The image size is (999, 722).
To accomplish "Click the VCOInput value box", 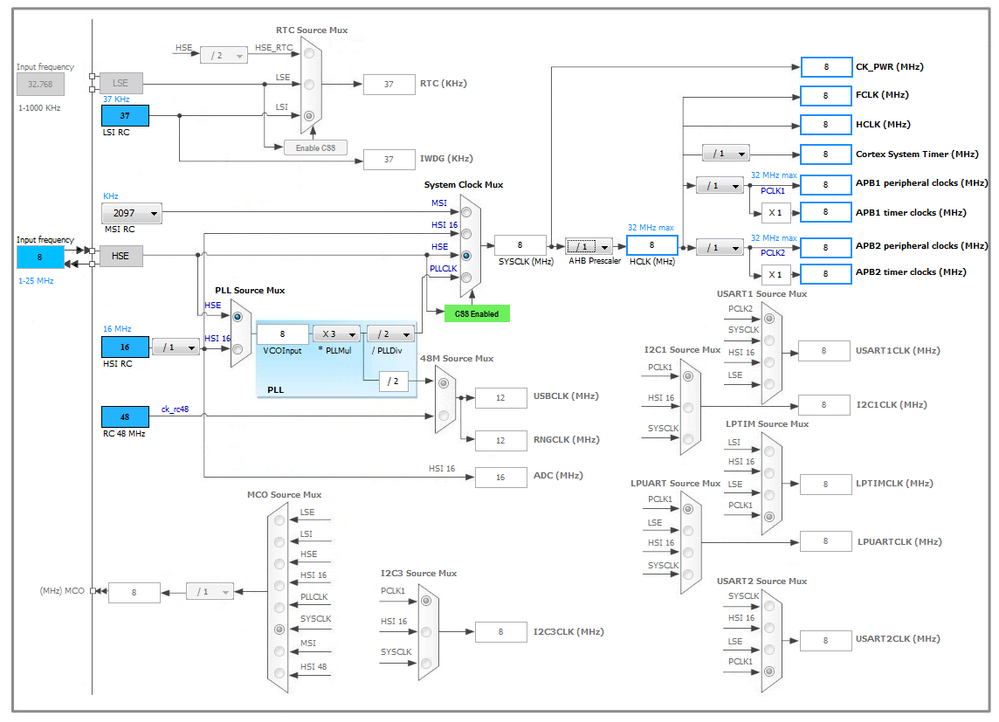I will click(283, 334).
